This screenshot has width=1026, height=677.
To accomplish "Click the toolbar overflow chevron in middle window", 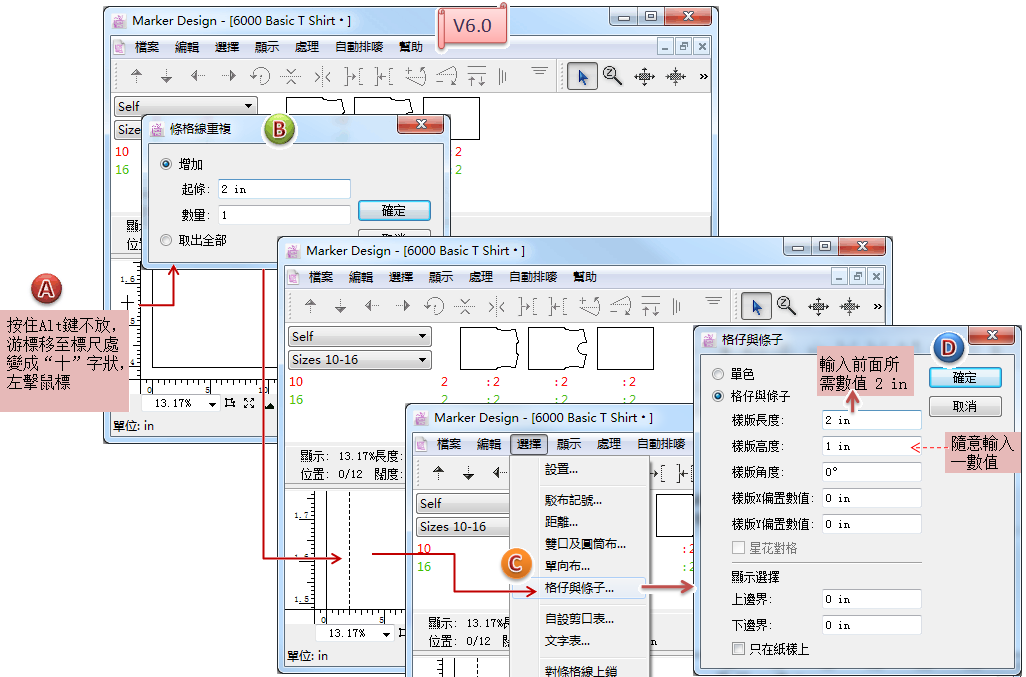I will tap(878, 306).
